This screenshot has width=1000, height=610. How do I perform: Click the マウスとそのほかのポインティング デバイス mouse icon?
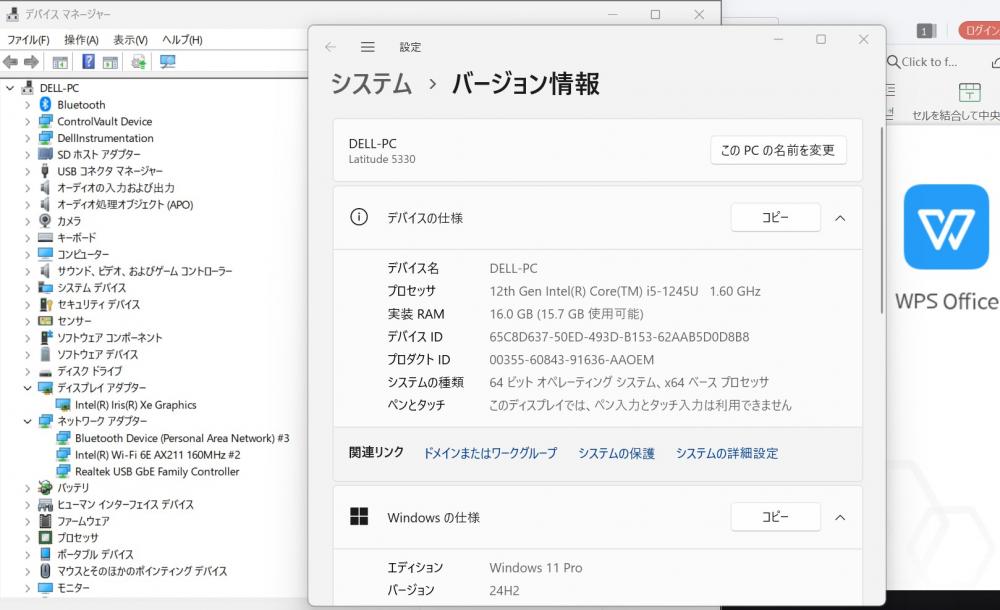click(45, 570)
